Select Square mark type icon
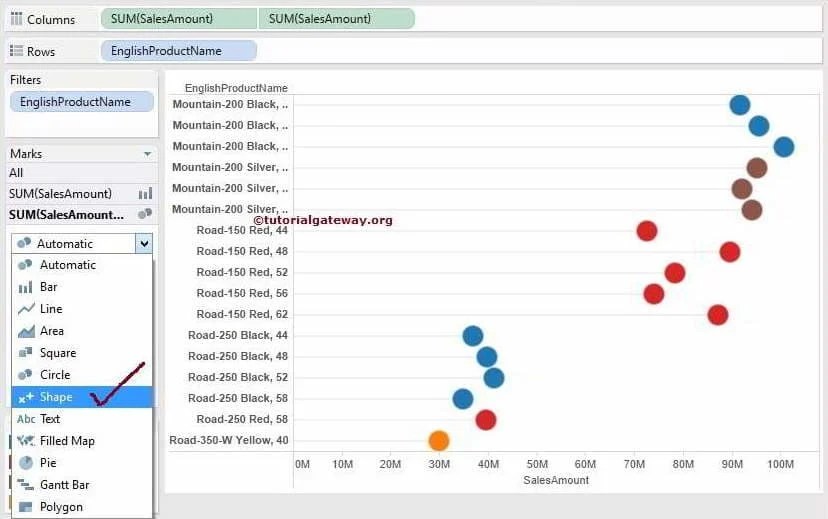Image resolution: width=828 pixels, height=519 pixels. click(x=25, y=353)
